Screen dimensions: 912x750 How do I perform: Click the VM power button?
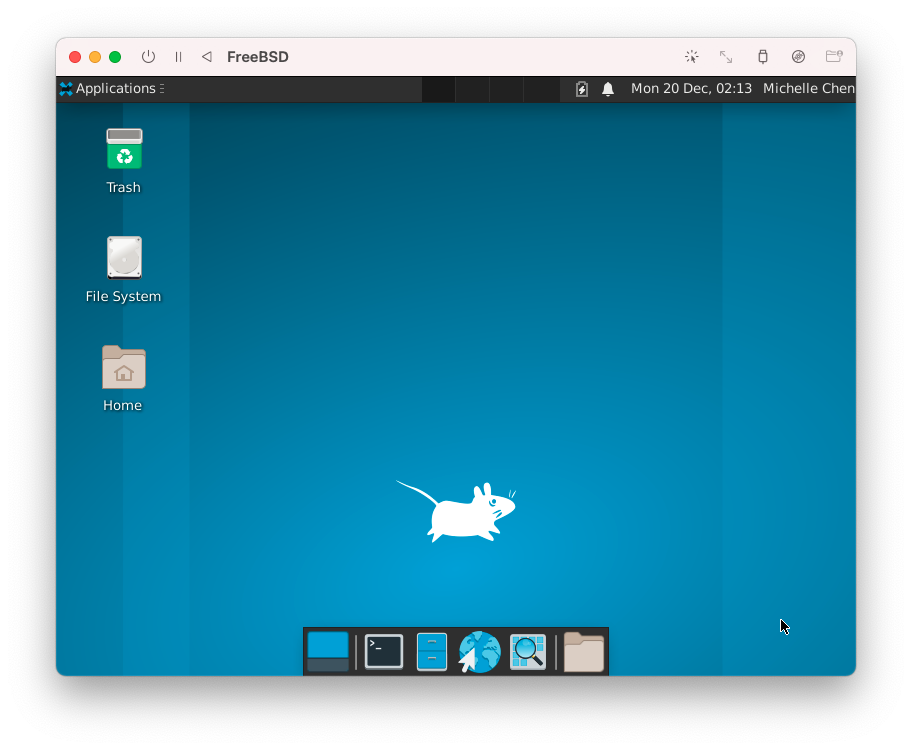click(148, 56)
